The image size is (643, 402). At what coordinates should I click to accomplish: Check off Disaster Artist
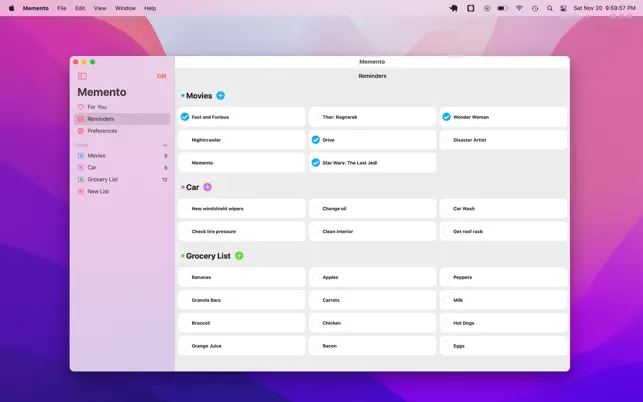(x=447, y=140)
